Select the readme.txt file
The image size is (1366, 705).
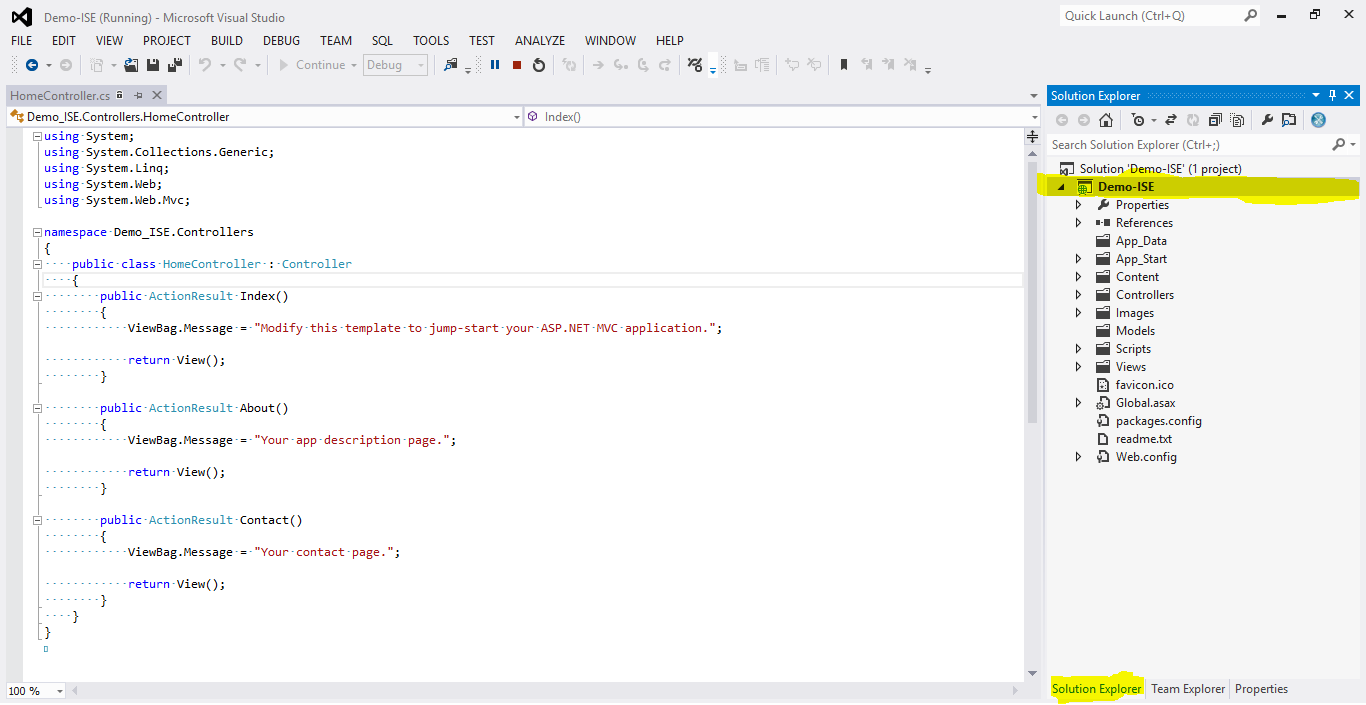[x=1144, y=439]
